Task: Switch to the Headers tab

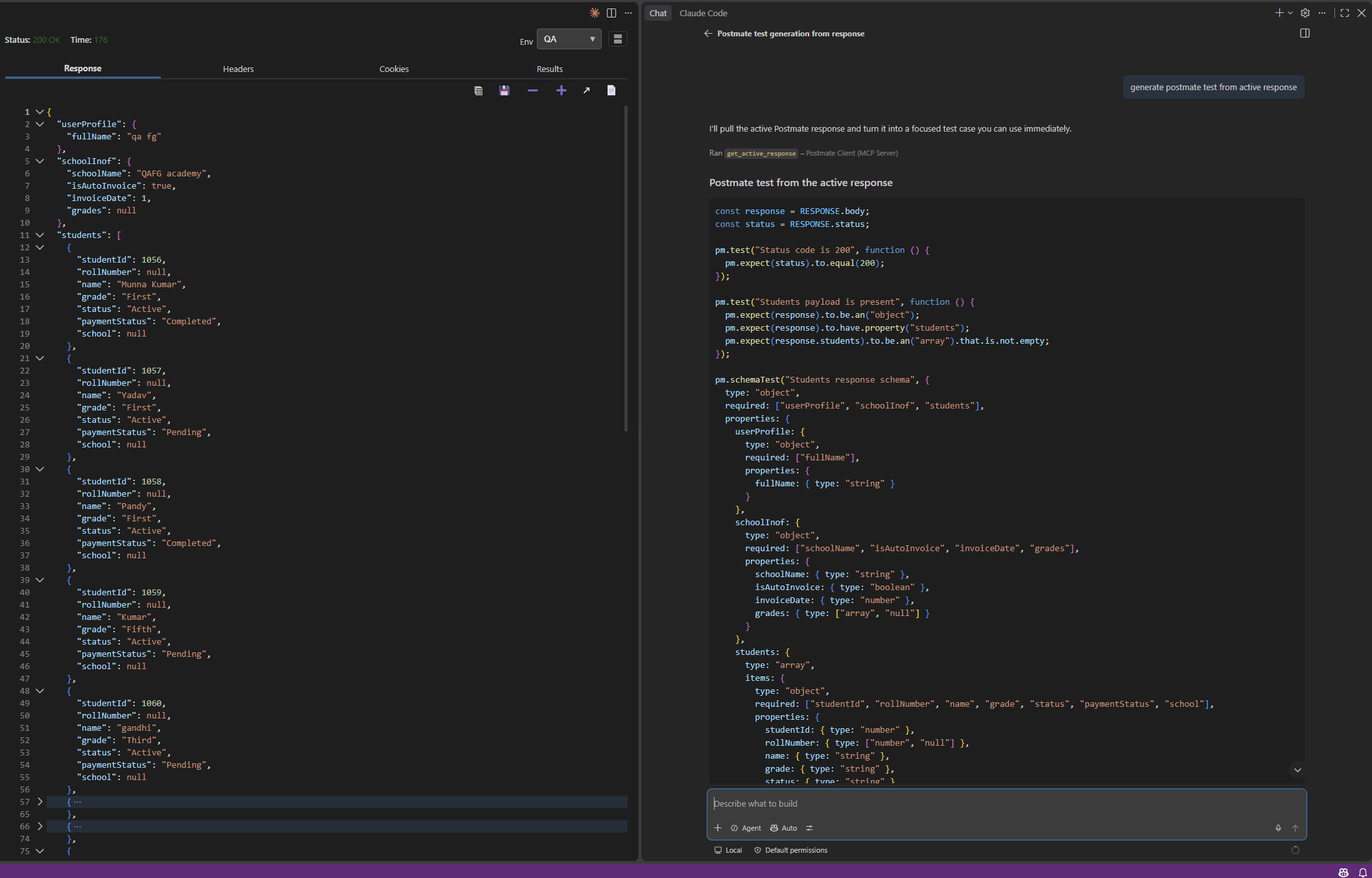Action: tap(239, 69)
